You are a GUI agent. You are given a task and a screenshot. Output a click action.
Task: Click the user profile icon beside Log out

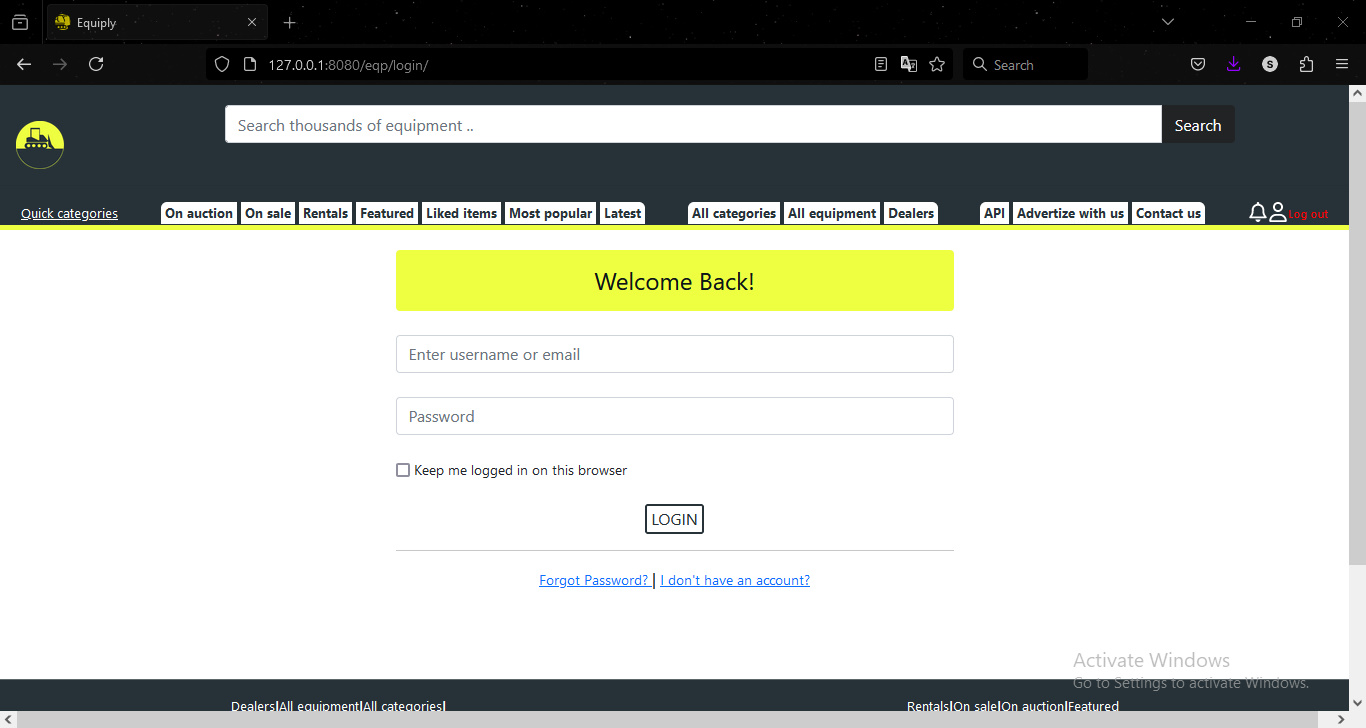pos(1277,211)
